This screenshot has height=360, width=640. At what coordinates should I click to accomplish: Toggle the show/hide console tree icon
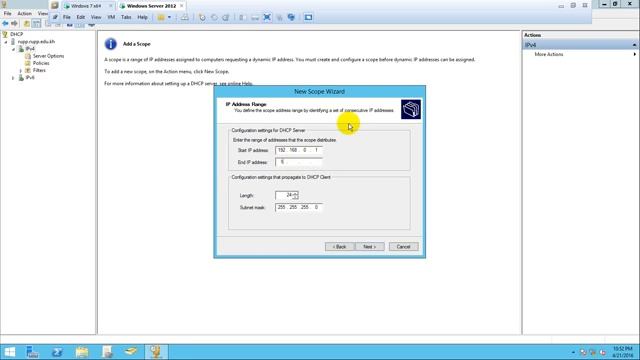[x=36, y=24]
